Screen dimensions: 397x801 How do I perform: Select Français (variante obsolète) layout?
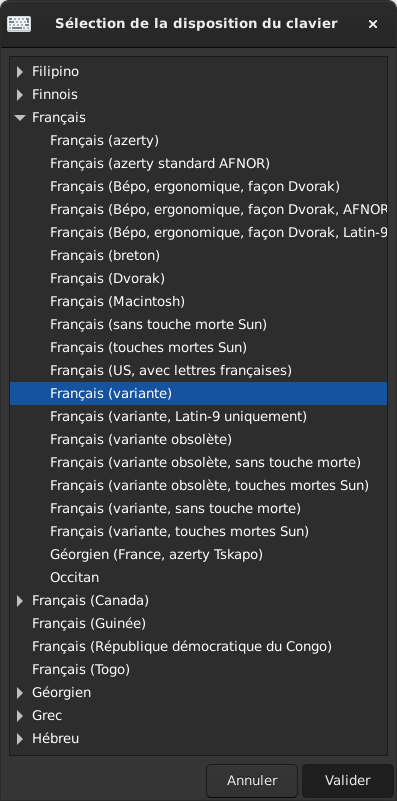click(x=198, y=439)
